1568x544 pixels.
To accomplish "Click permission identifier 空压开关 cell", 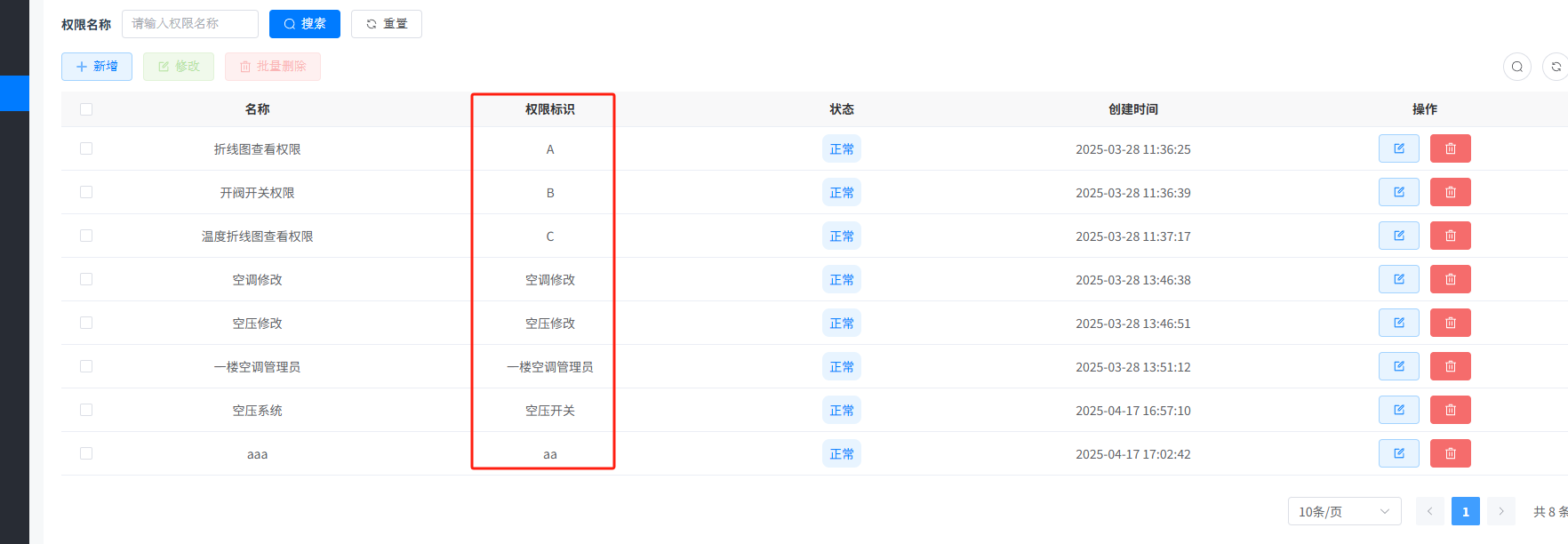I will click(550, 411).
